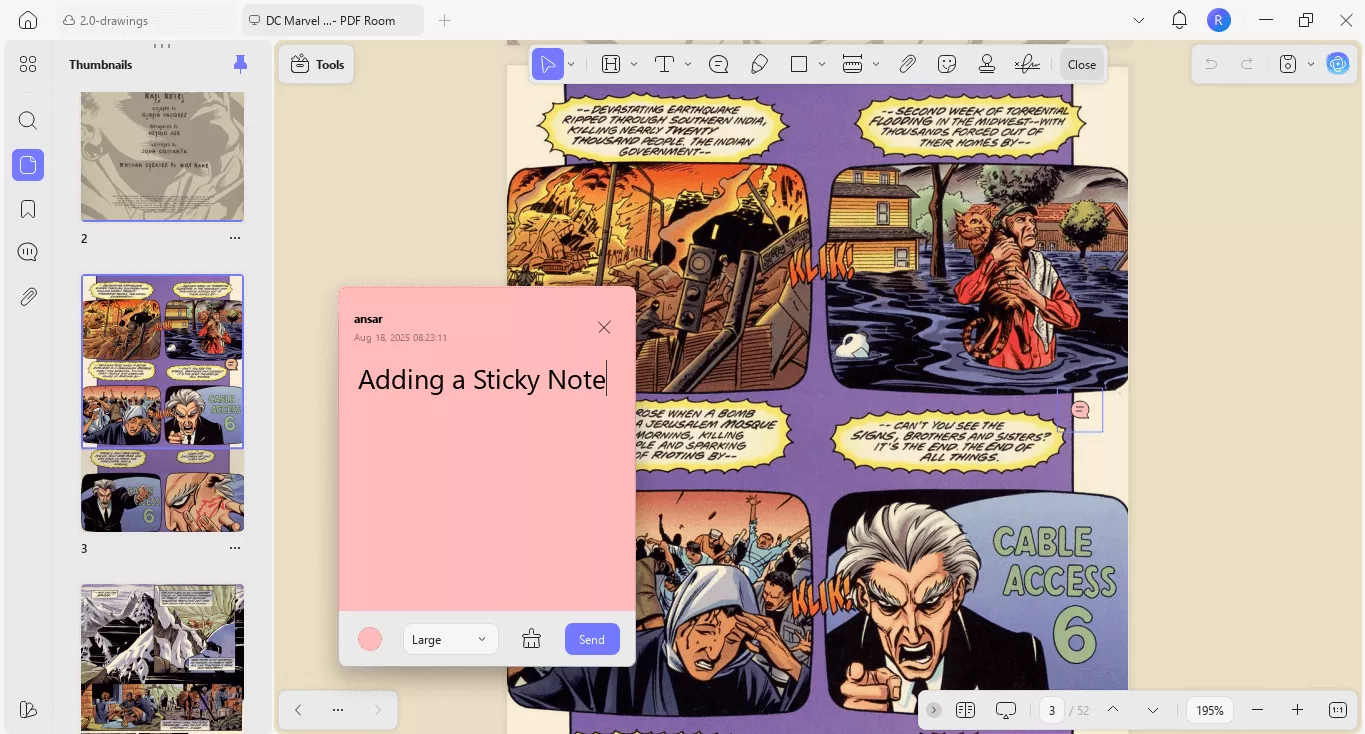Screen dimensions: 1365x734
Task: Select the signature tool
Action: click(x=1027, y=64)
